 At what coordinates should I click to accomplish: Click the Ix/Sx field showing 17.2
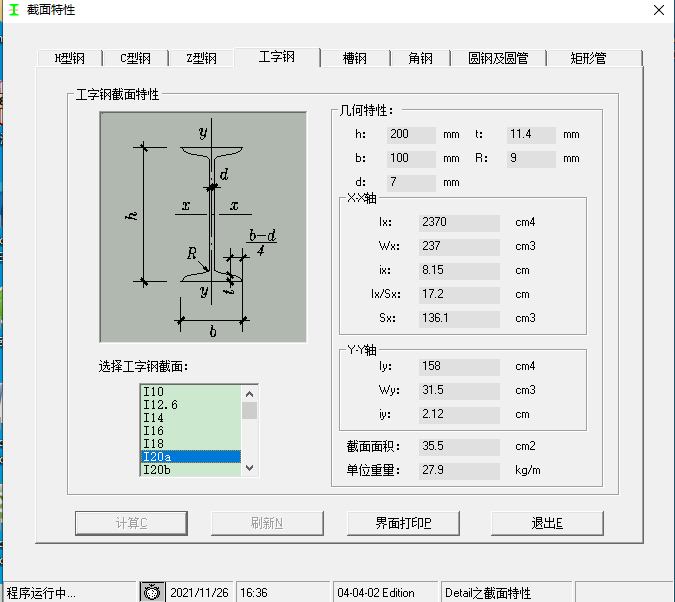(459, 294)
